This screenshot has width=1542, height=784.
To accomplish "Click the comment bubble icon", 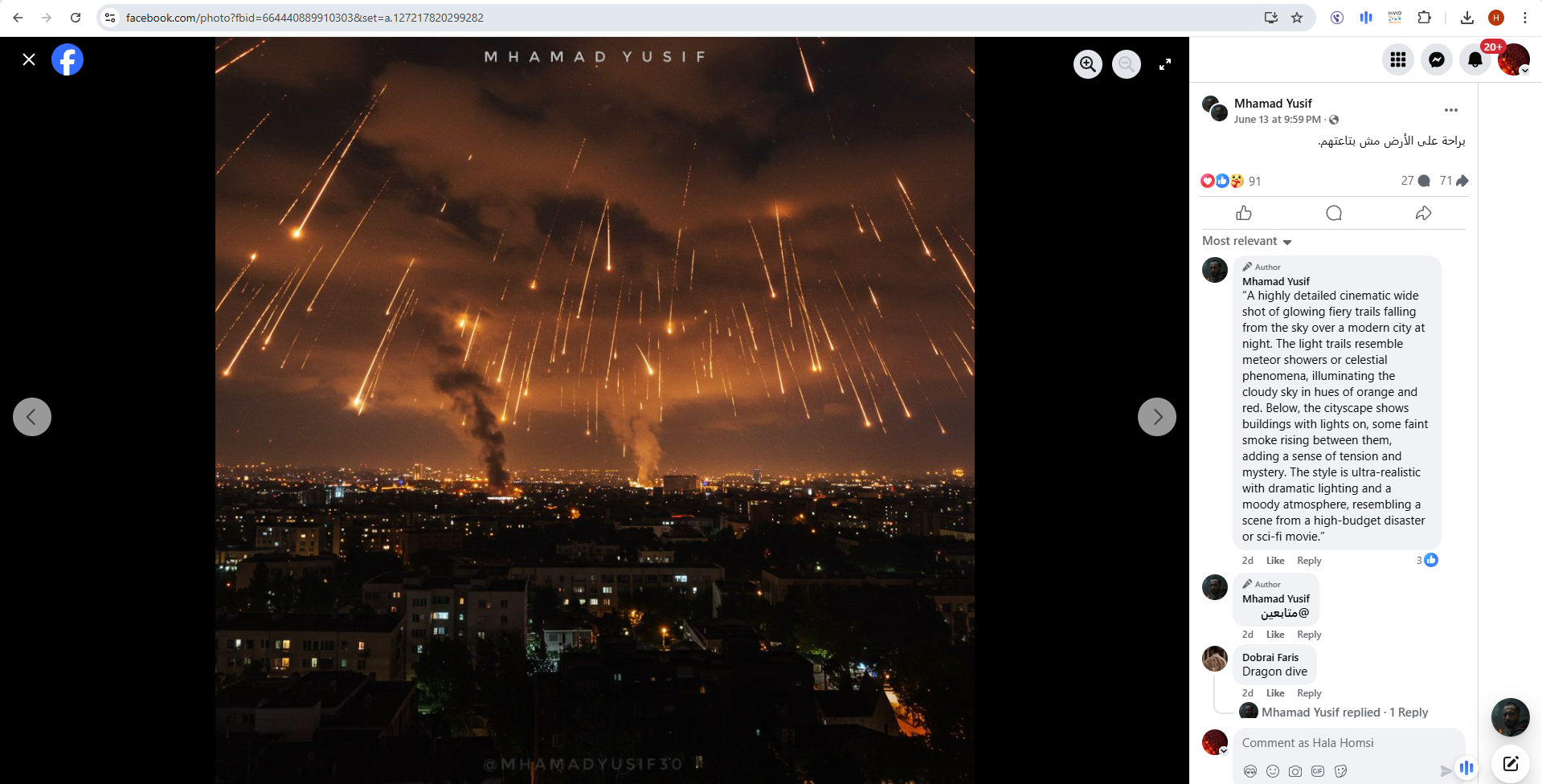I will [x=1334, y=213].
